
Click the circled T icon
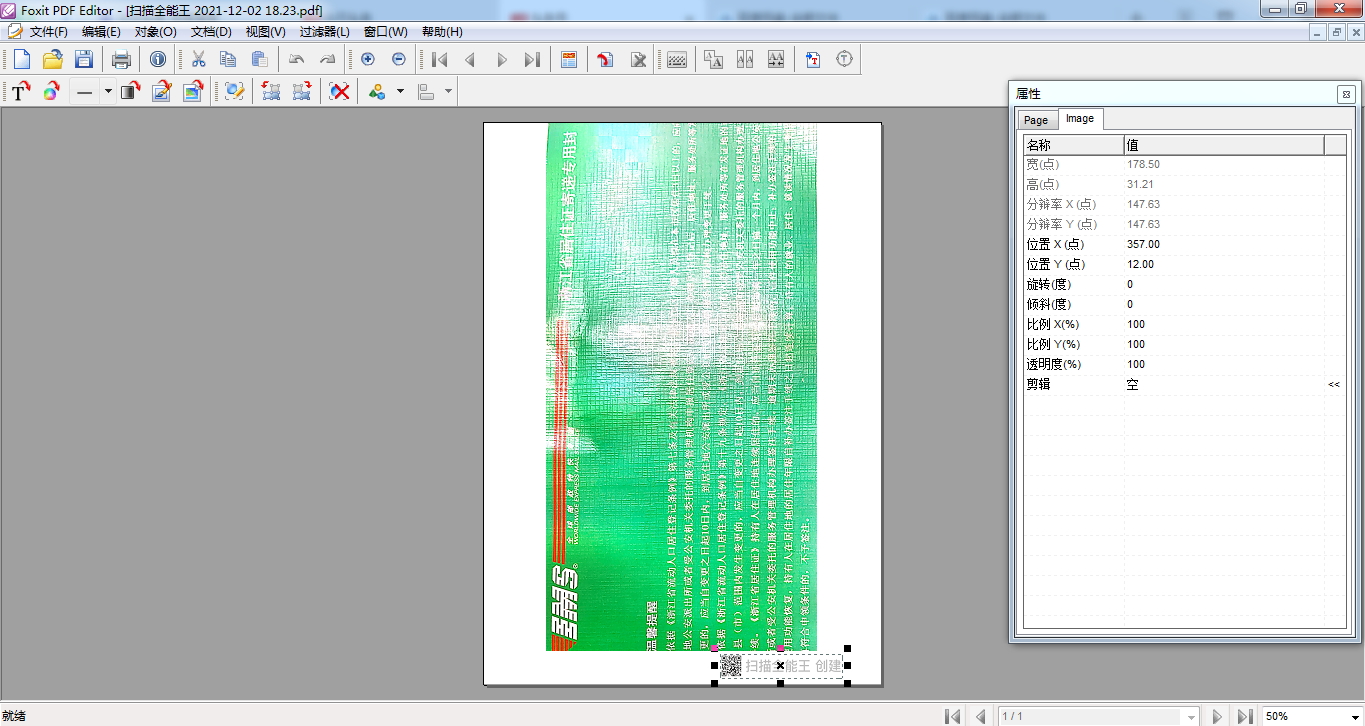[845, 59]
